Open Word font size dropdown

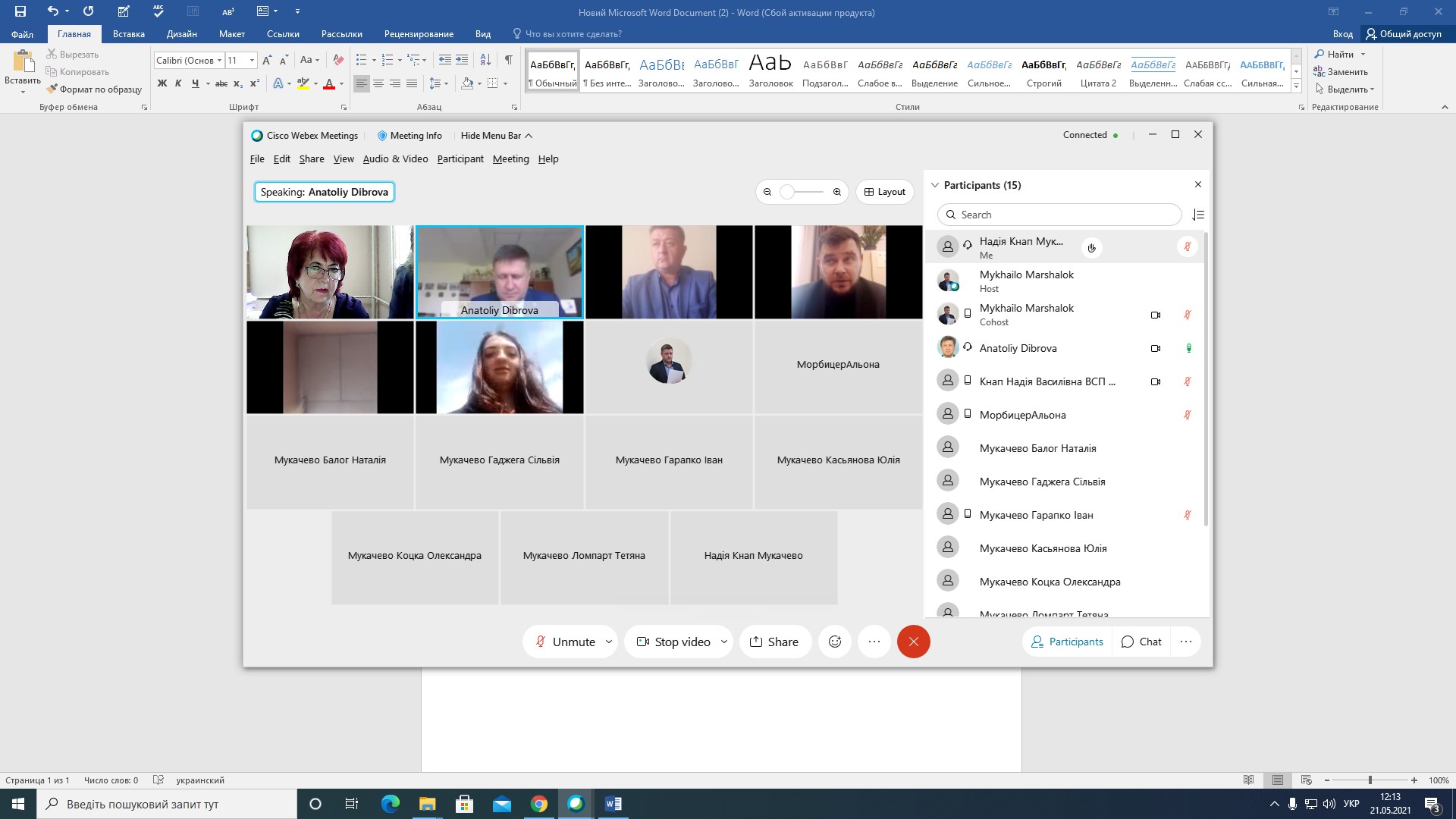(252, 60)
